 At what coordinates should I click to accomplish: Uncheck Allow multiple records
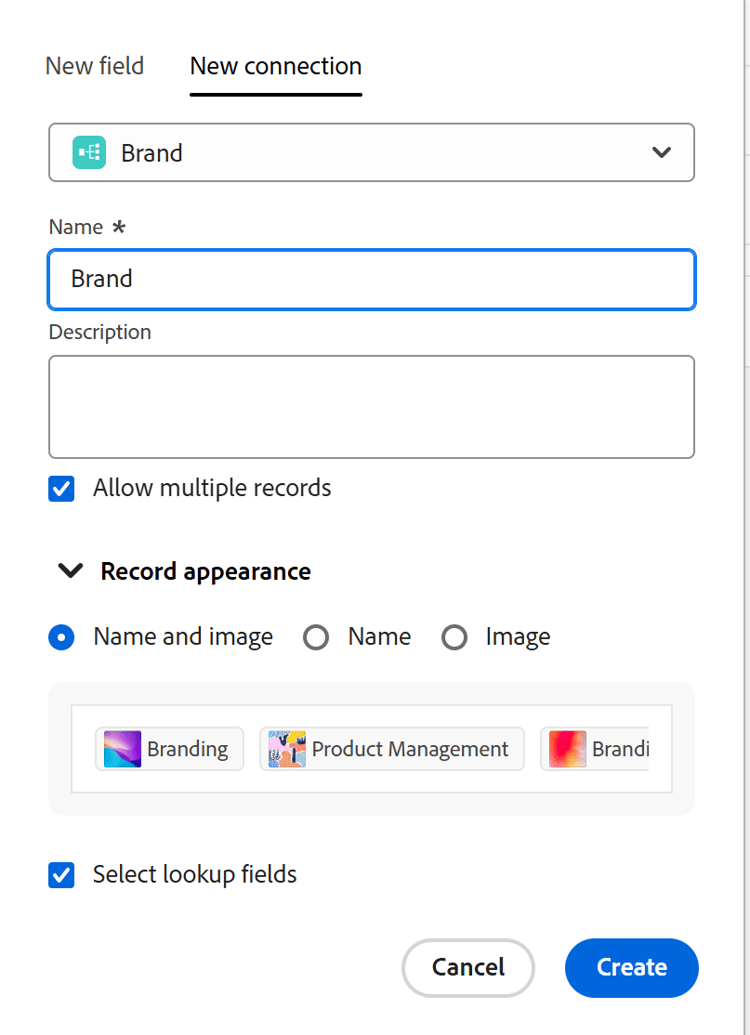(61, 488)
